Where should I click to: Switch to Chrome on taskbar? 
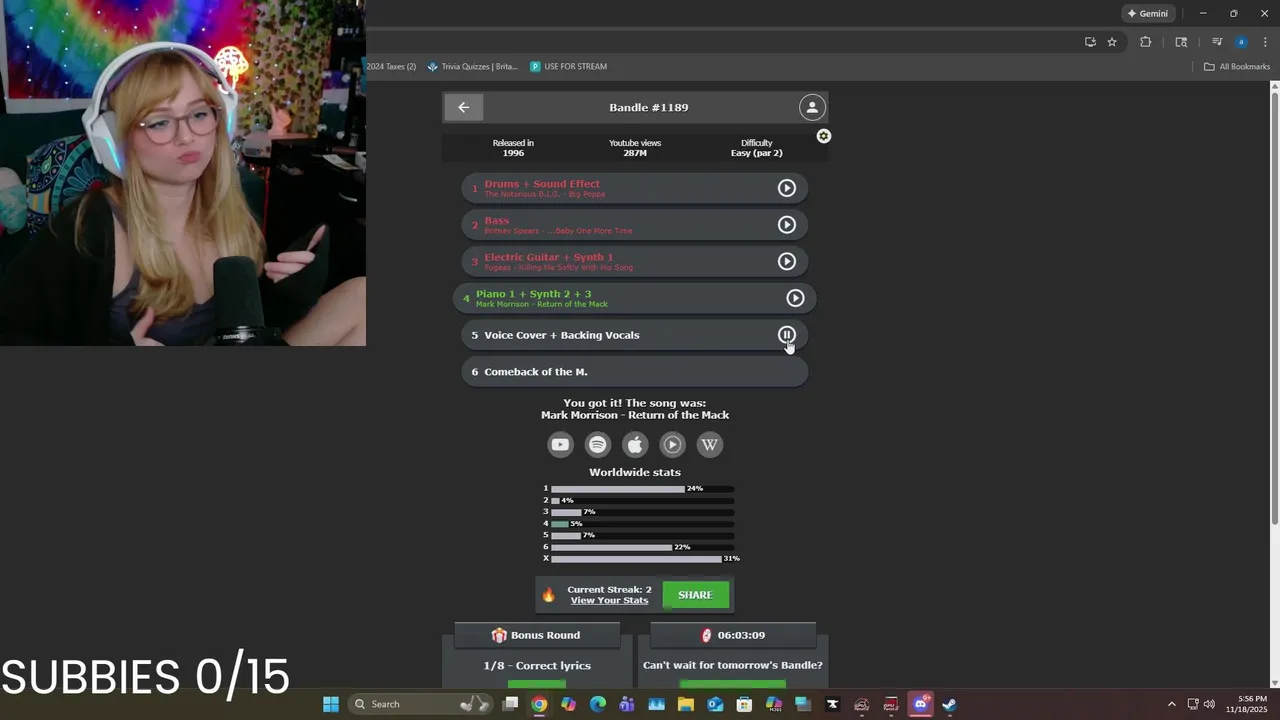tap(539, 704)
